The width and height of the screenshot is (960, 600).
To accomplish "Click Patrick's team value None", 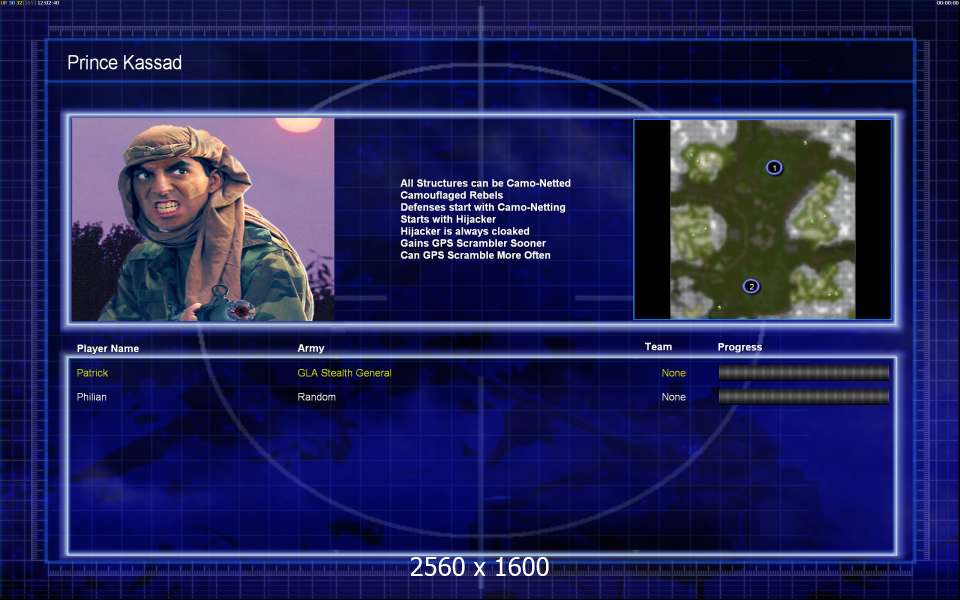I will [x=673, y=373].
